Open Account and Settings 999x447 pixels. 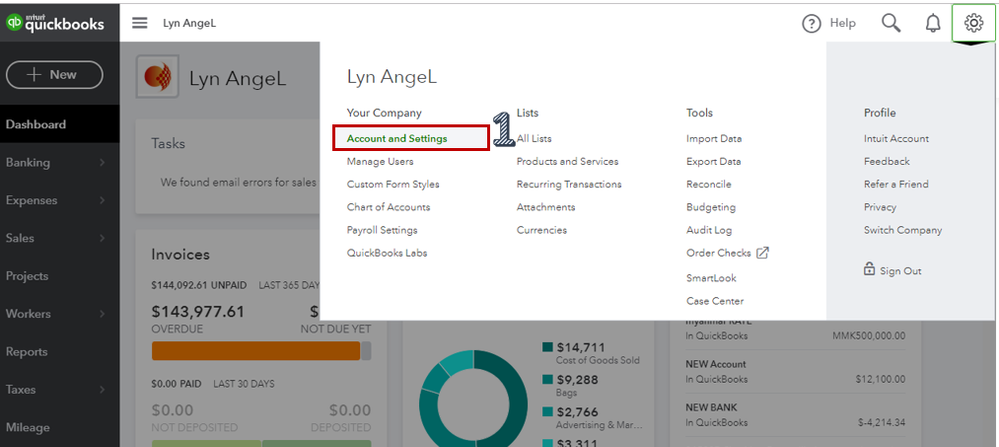[x=397, y=138]
